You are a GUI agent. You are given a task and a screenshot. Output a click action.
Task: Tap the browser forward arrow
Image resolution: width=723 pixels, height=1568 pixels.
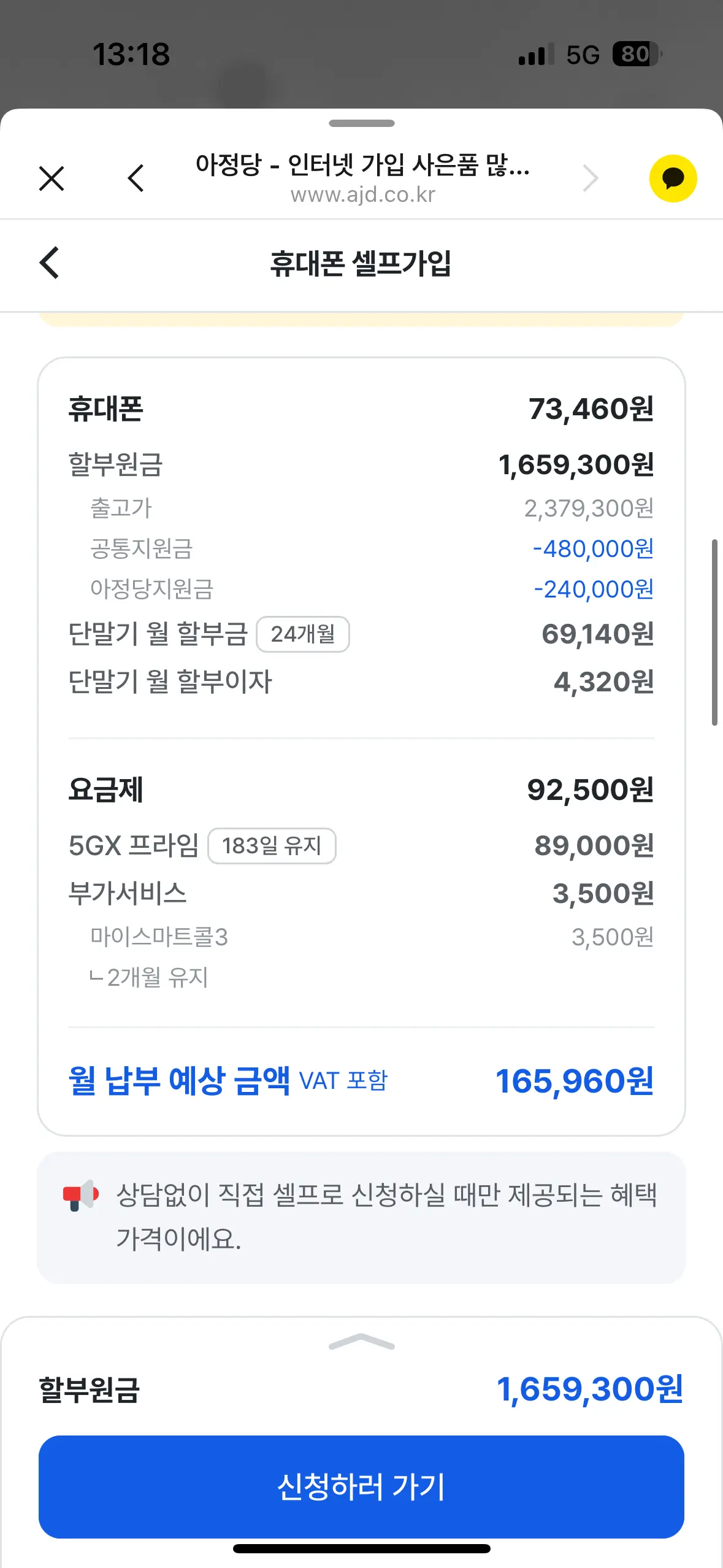[590, 179]
